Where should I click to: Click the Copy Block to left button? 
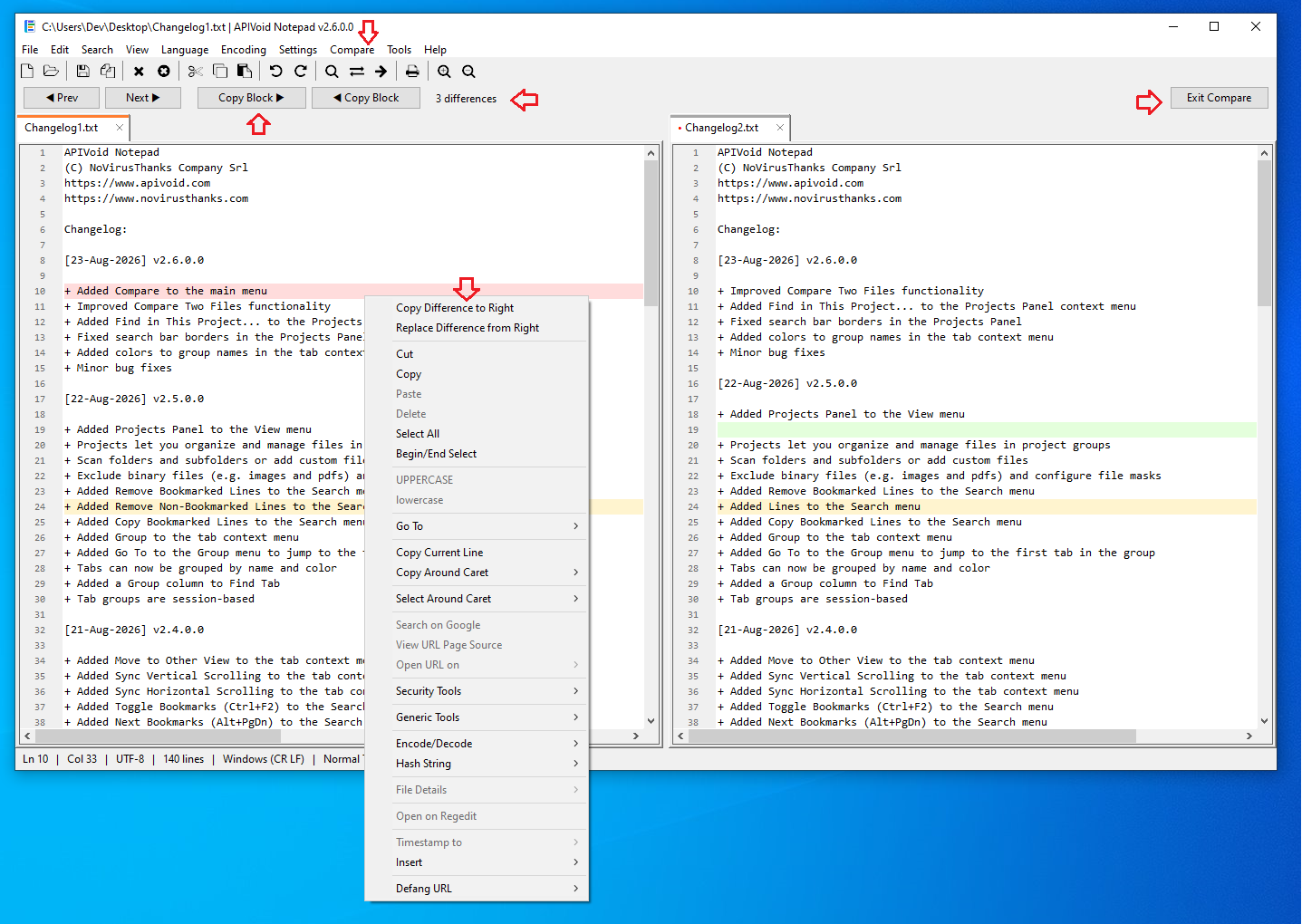(366, 98)
